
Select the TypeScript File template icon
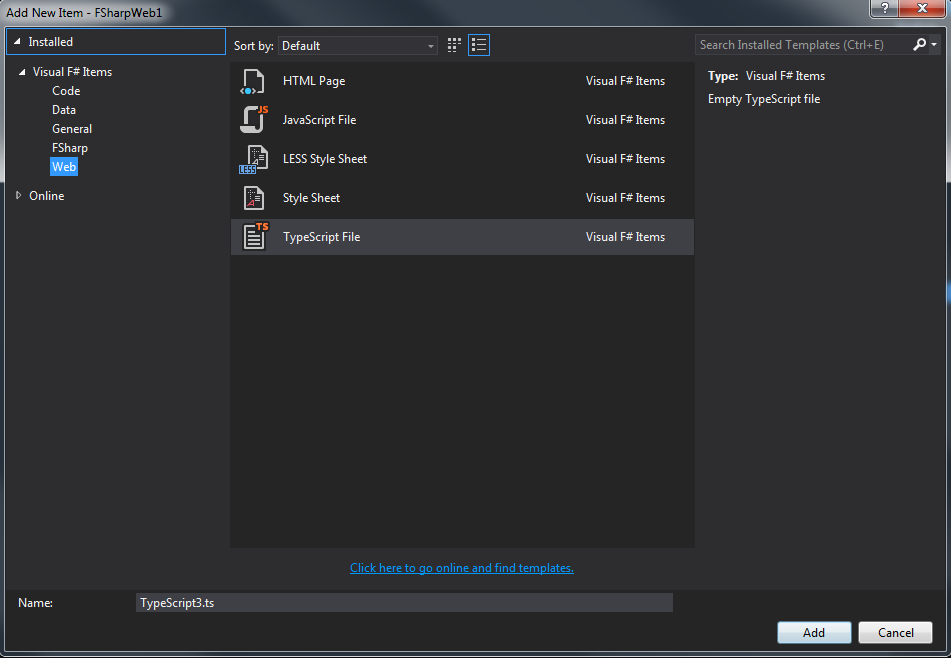253,236
